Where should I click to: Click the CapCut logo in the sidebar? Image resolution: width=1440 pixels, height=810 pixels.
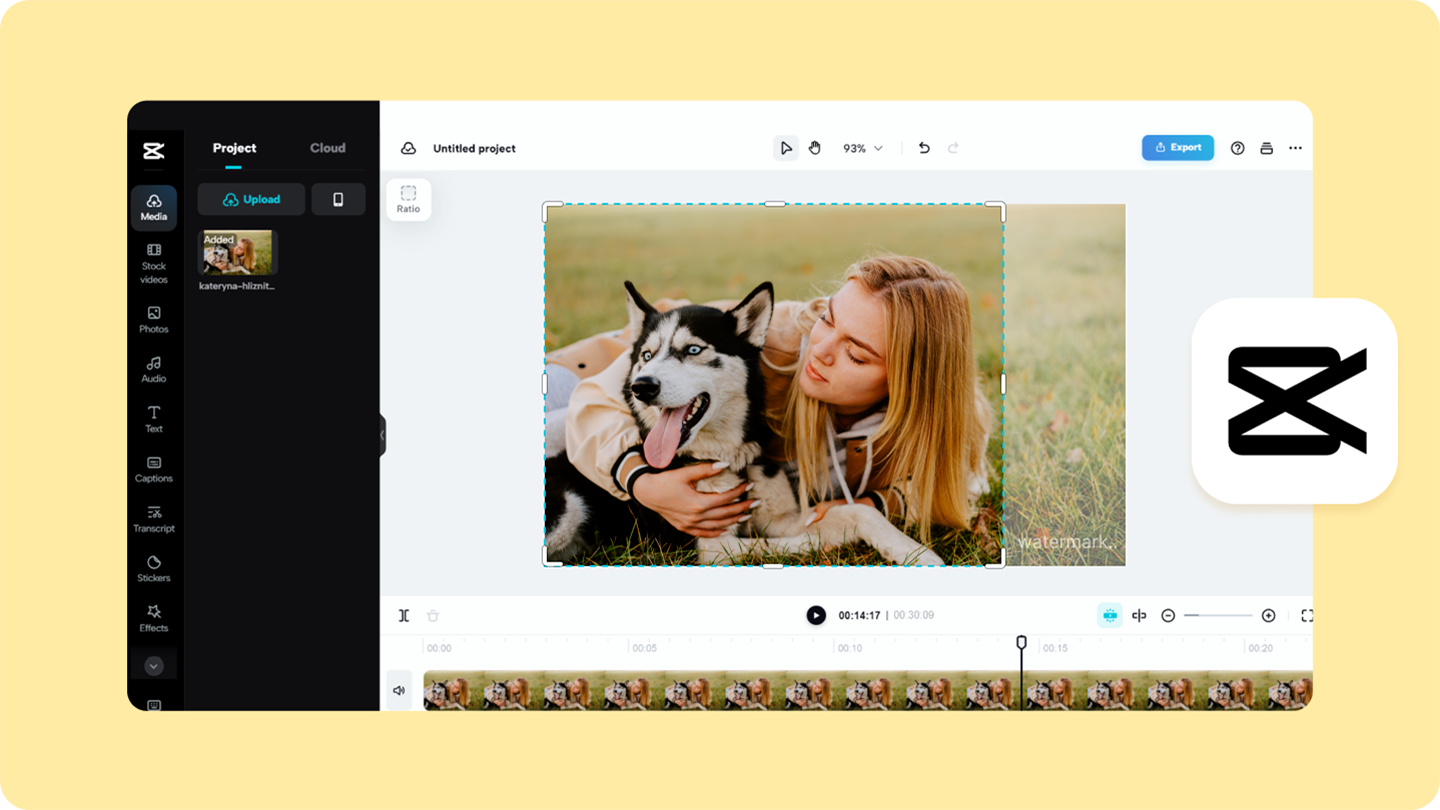tap(153, 151)
